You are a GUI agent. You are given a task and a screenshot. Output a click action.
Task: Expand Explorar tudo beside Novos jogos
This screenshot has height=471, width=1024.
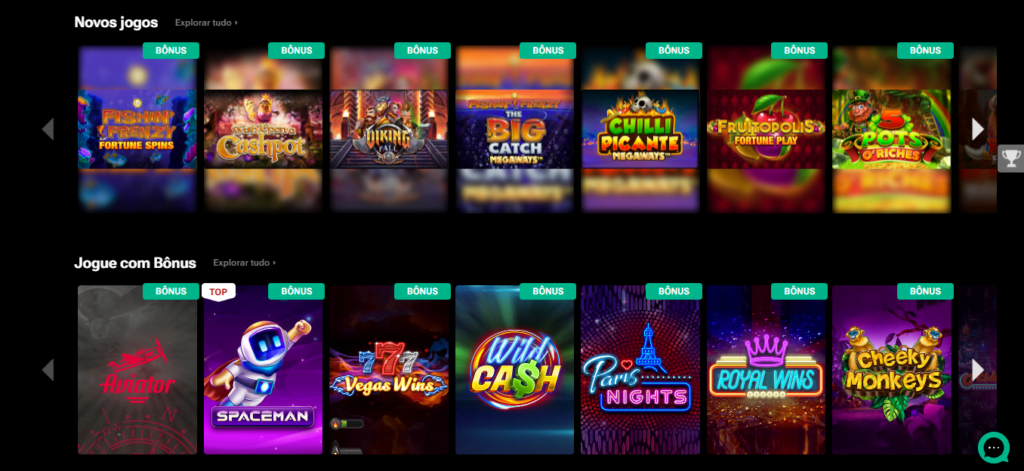pyautogui.click(x=206, y=23)
